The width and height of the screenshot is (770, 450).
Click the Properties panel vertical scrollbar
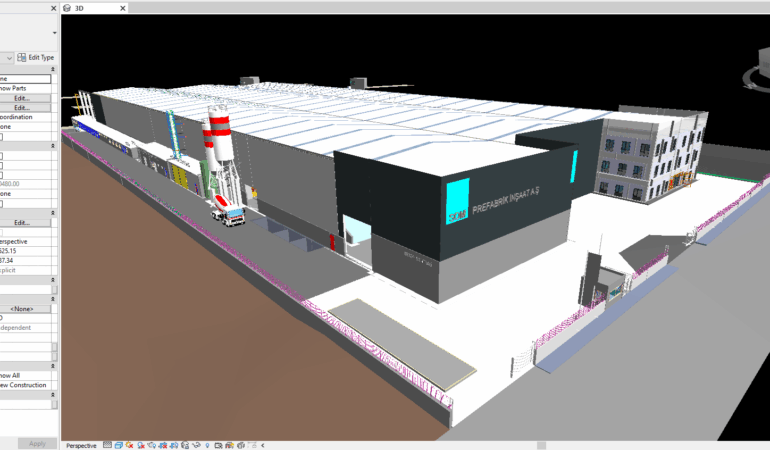pyautogui.click(x=54, y=352)
